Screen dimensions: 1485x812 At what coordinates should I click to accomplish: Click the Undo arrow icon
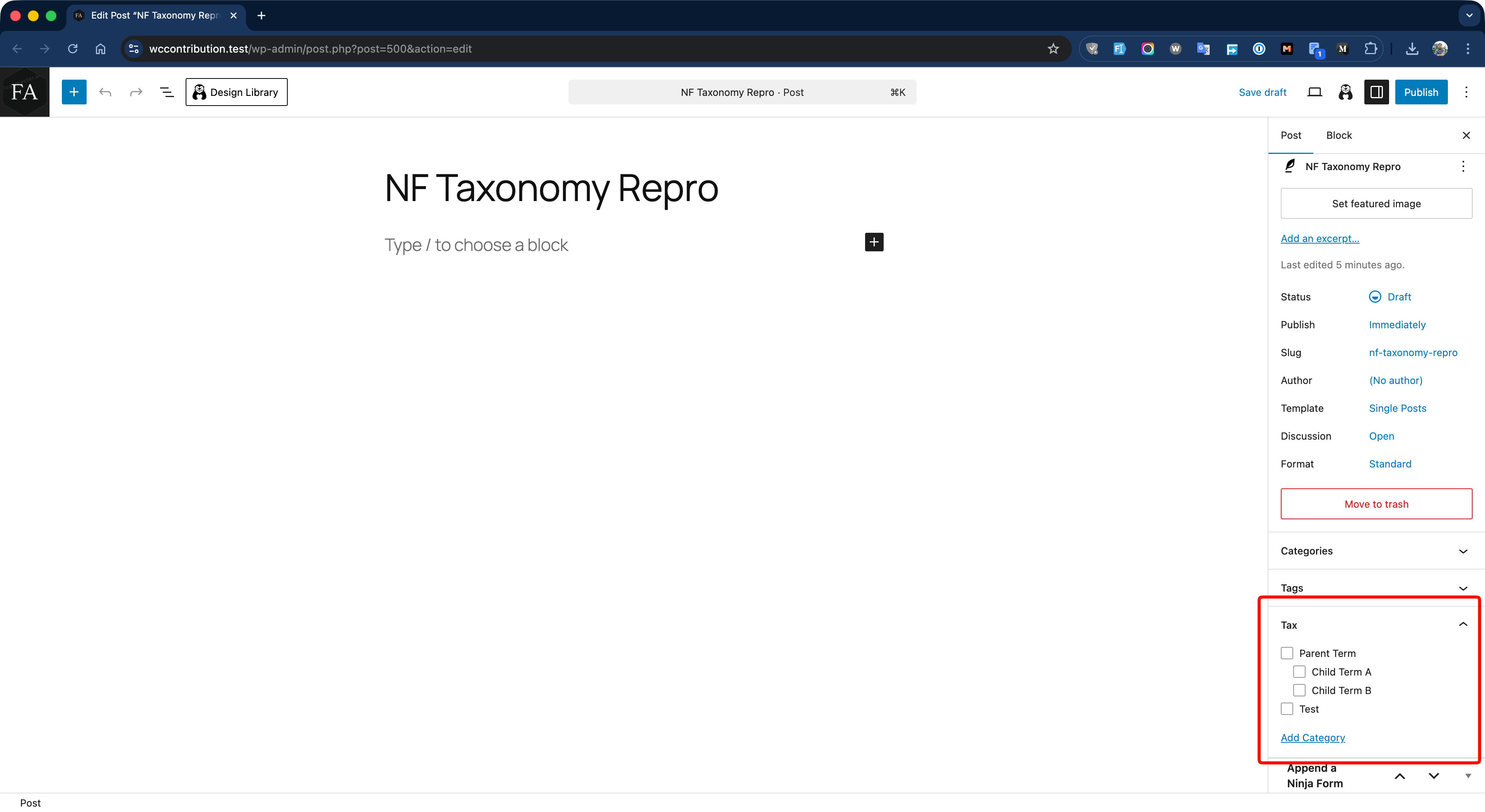[x=105, y=92]
